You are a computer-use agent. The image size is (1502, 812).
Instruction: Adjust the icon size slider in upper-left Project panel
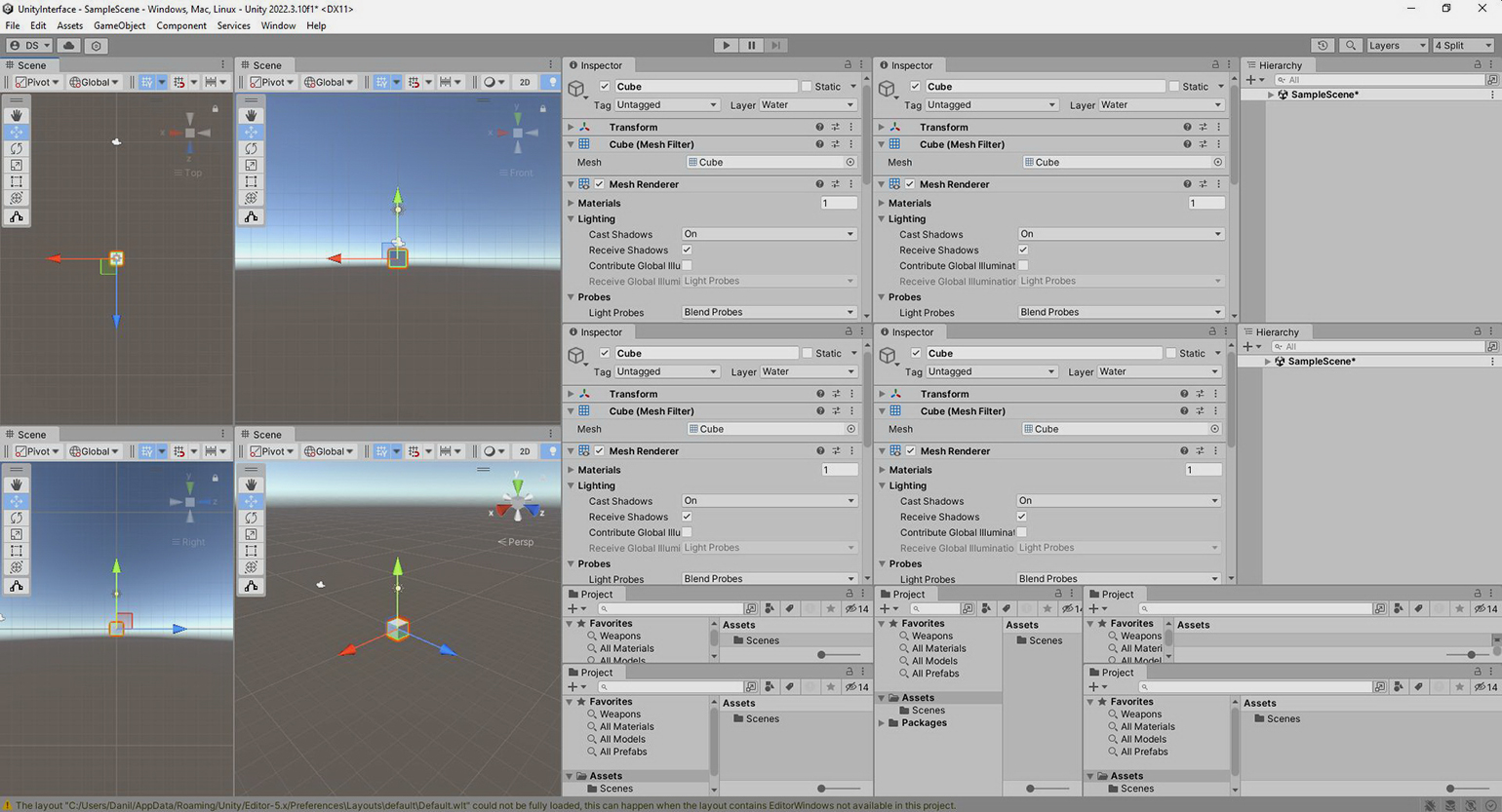tap(822, 655)
